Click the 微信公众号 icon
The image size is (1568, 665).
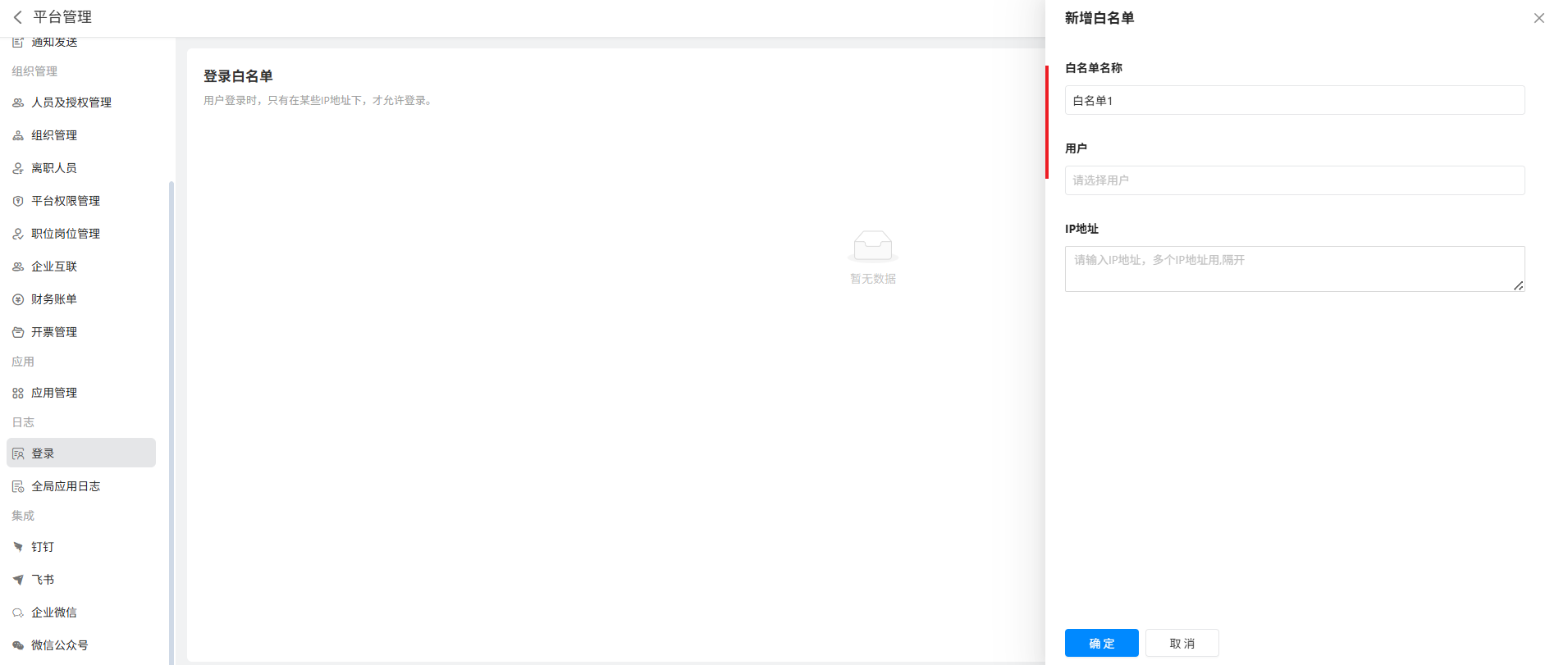pos(18,645)
